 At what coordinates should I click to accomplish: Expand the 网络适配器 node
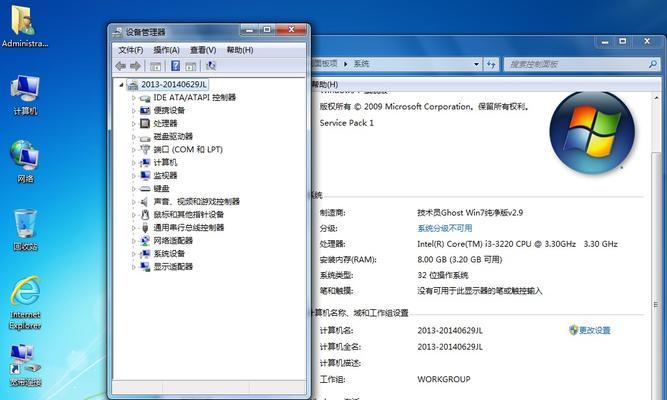point(134,241)
